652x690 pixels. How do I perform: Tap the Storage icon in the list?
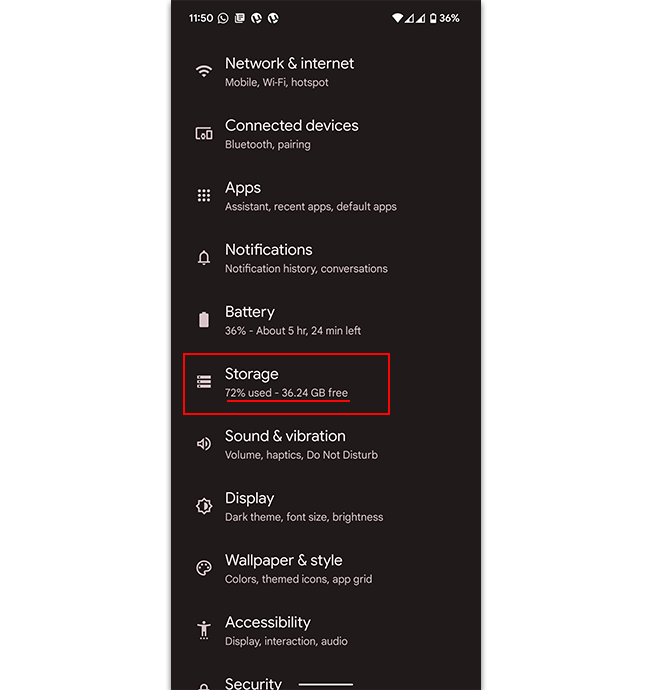204,382
